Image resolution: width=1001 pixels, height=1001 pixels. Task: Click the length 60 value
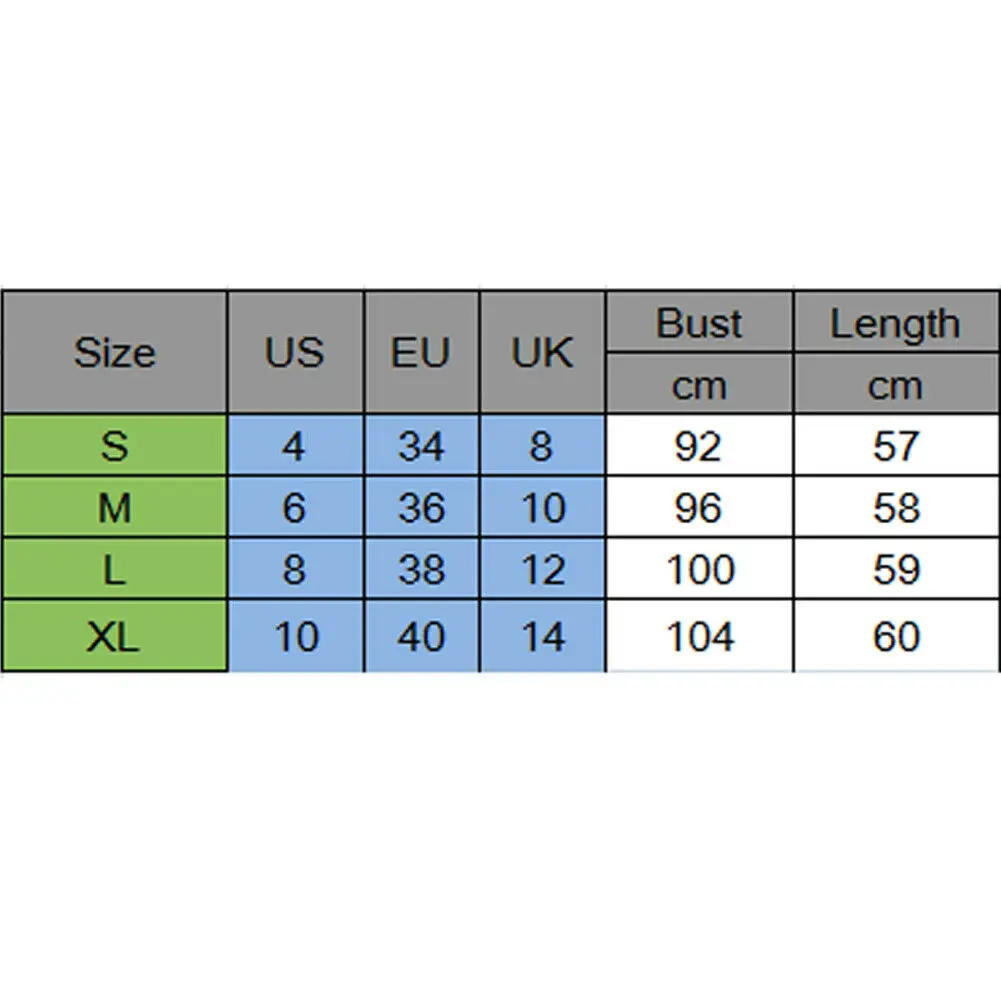coord(896,636)
